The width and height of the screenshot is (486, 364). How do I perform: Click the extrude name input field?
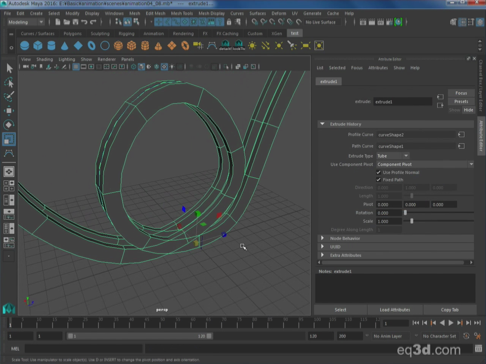403,102
